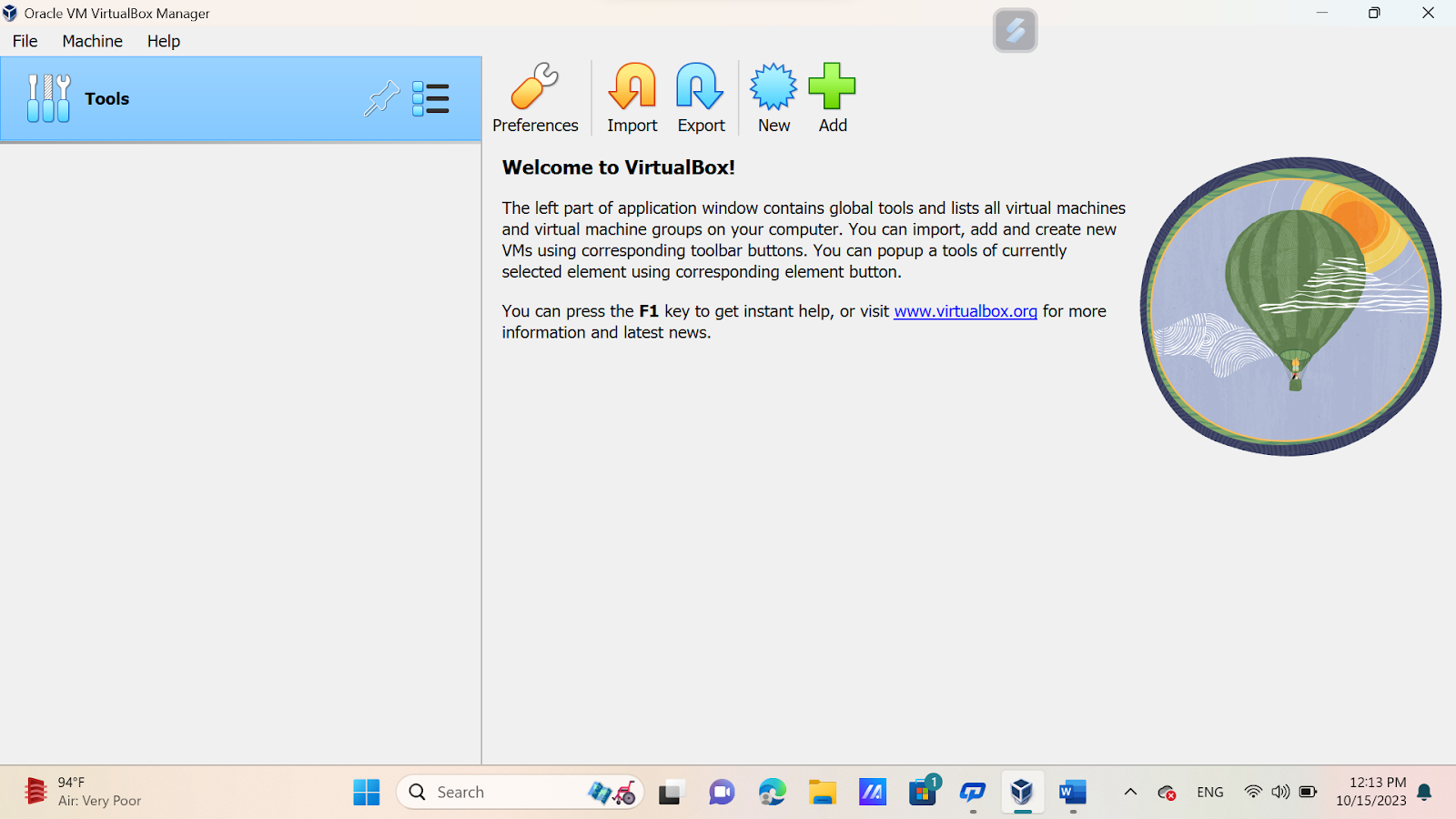Click the floating overlay app icon at top

click(x=1016, y=31)
